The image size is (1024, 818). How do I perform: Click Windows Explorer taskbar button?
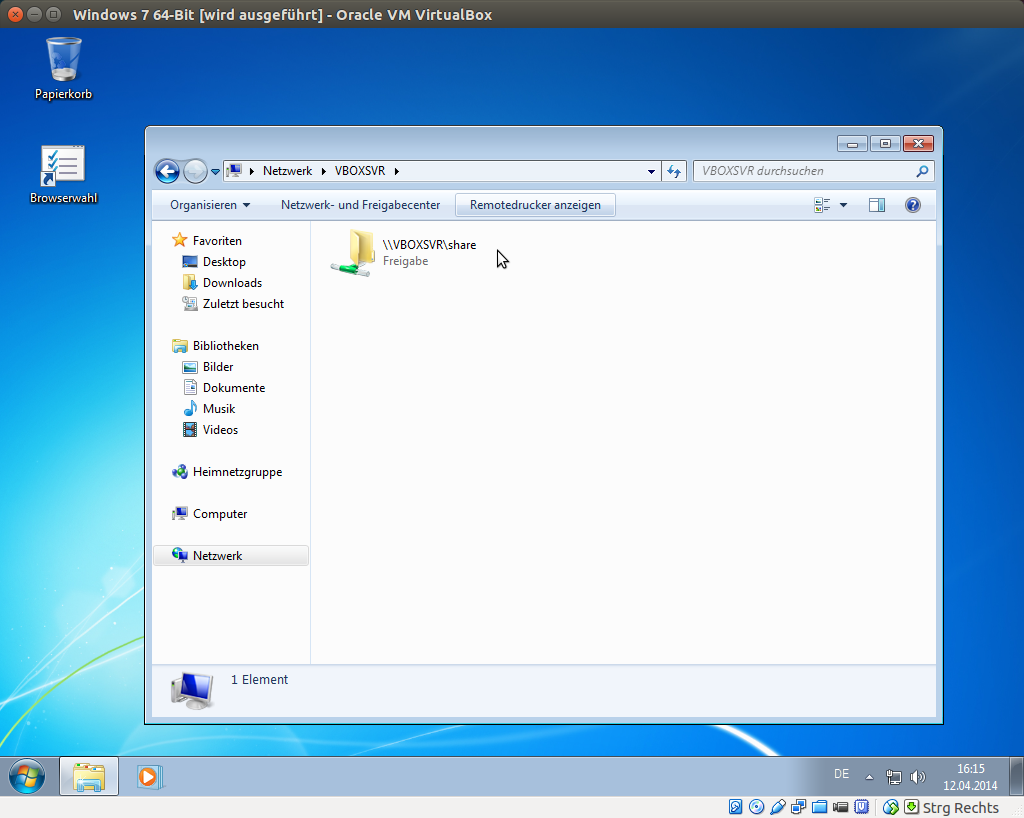89,776
